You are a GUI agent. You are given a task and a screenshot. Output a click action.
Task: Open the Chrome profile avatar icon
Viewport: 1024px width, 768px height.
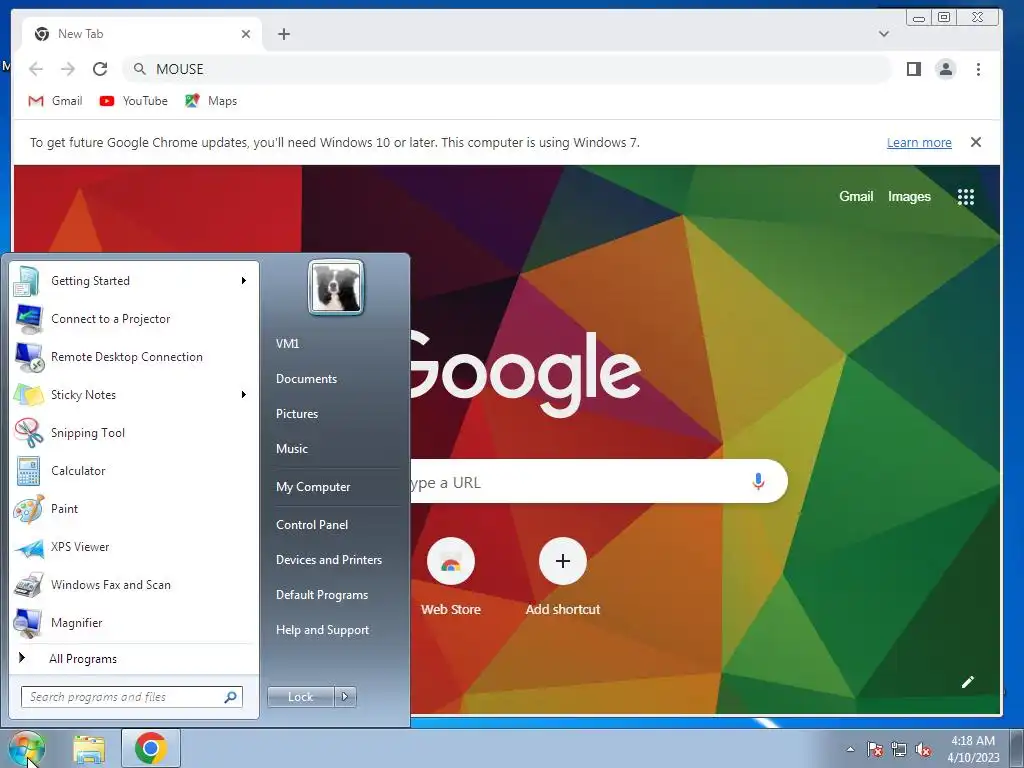pyautogui.click(x=946, y=69)
